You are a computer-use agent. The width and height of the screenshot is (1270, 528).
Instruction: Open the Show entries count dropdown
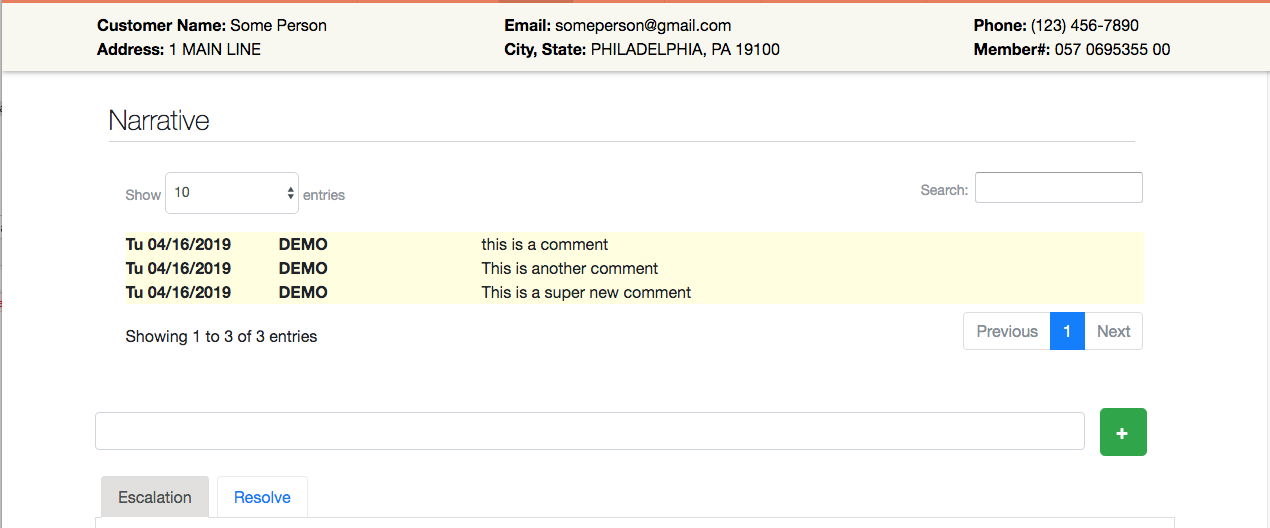tap(231, 193)
